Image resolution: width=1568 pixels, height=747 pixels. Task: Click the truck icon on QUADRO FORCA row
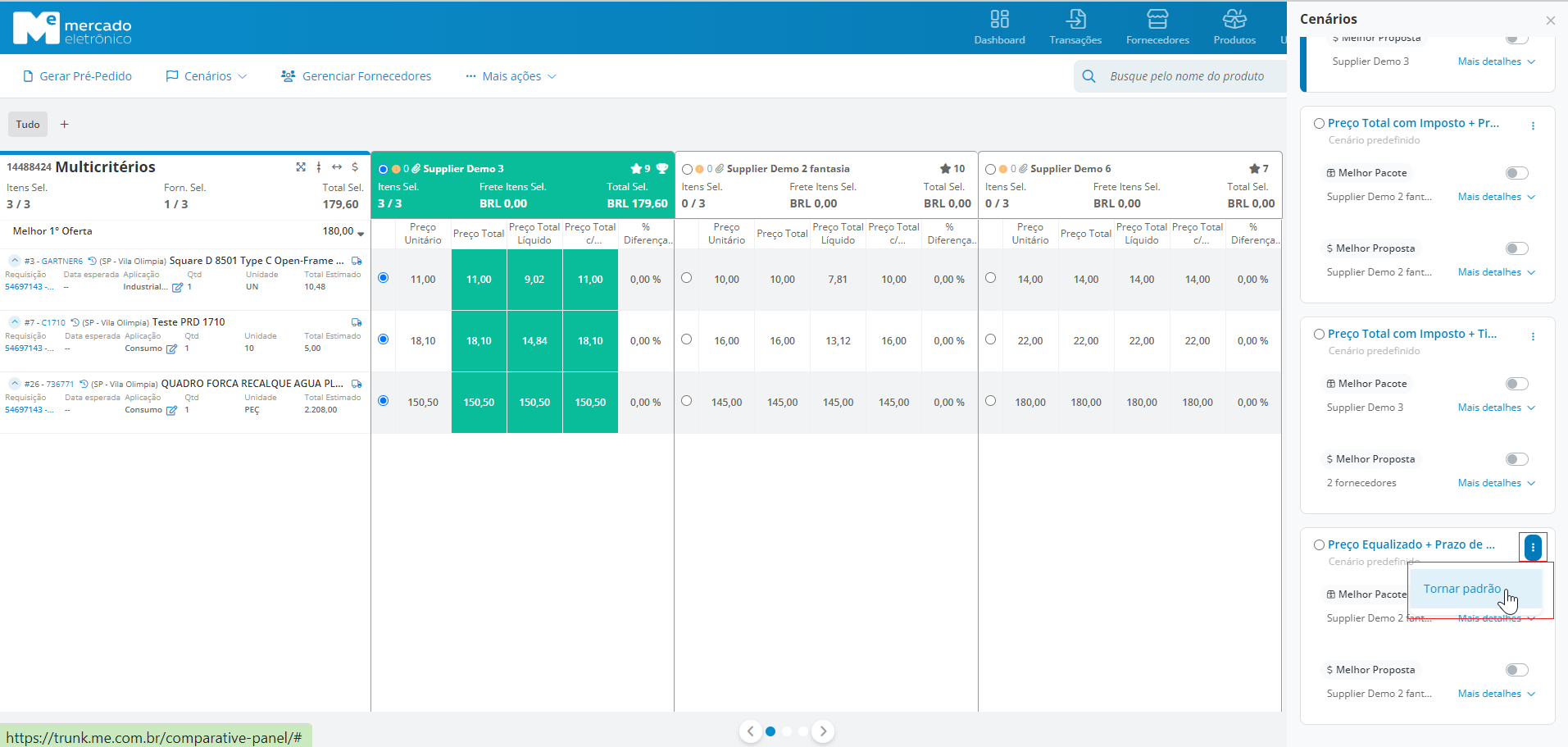[x=357, y=384]
